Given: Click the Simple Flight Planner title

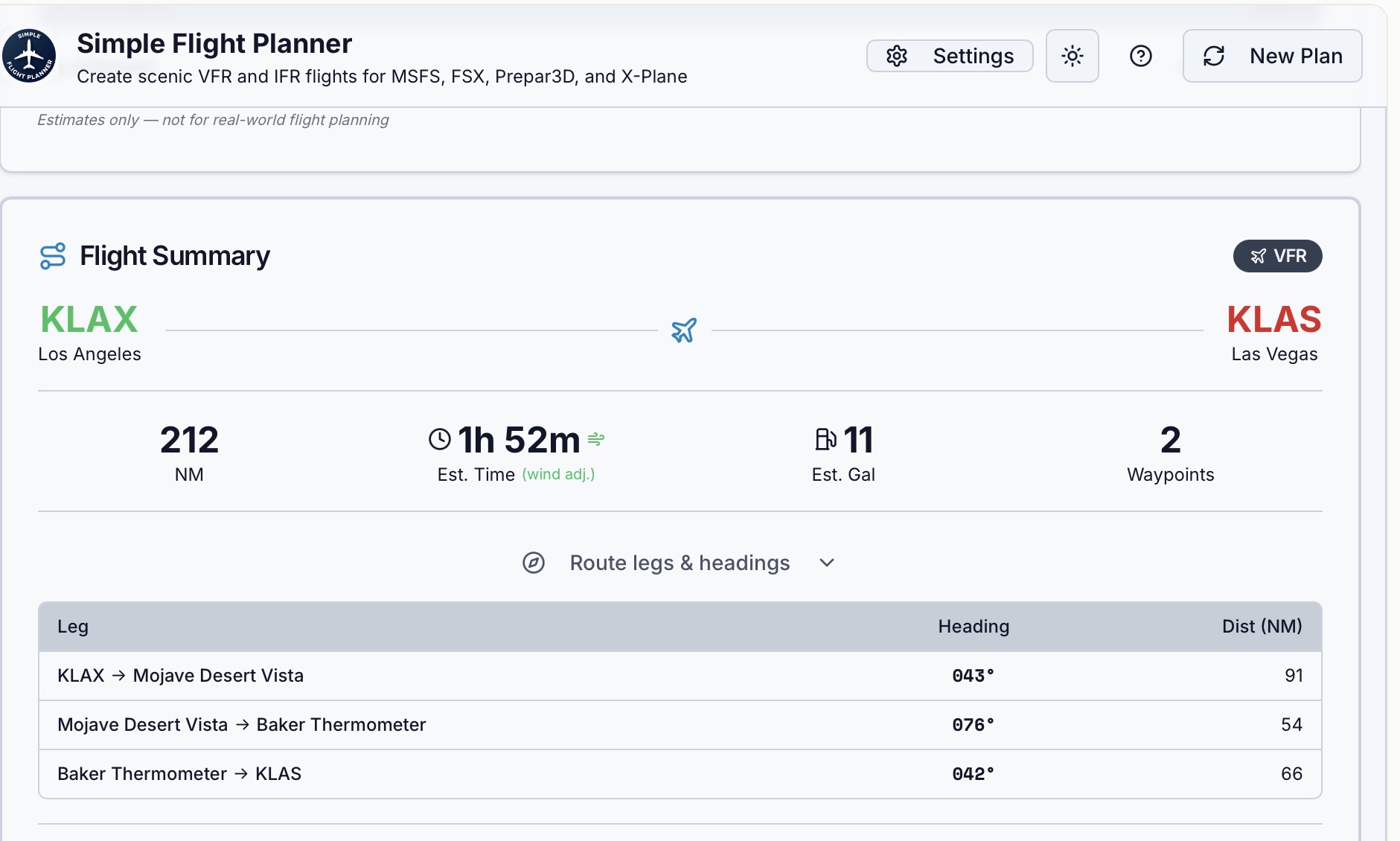Looking at the screenshot, I should point(214,44).
